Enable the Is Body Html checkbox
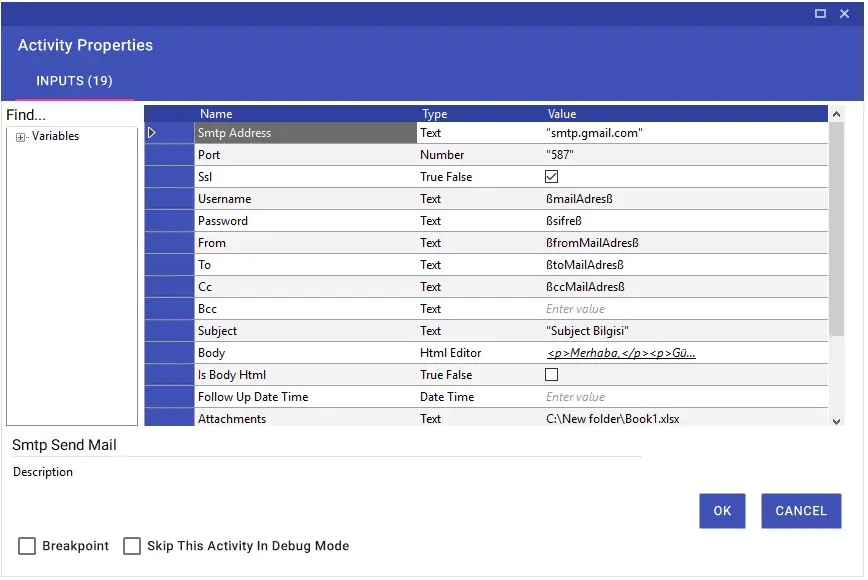Screen dimensions: 868x580 [x=551, y=375]
